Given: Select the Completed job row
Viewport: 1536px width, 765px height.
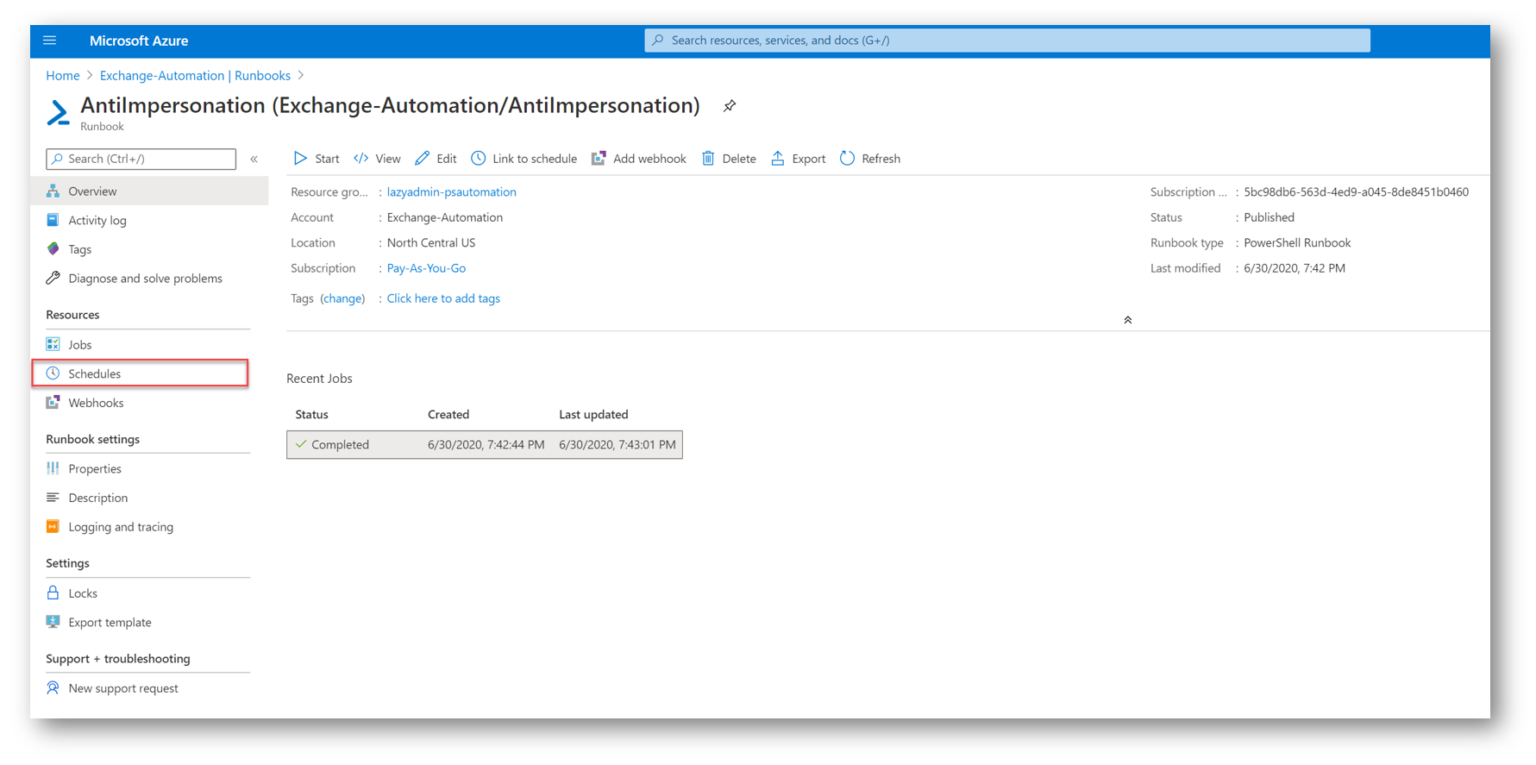Looking at the screenshot, I should pos(484,445).
